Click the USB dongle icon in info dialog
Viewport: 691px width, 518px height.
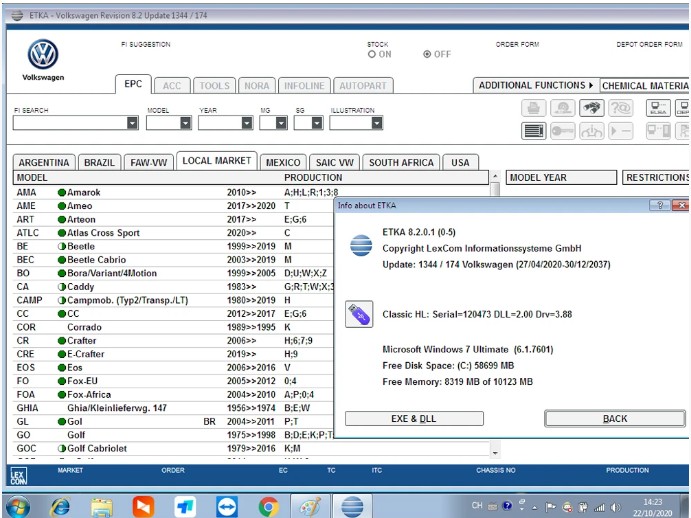pyautogui.click(x=359, y=314)
